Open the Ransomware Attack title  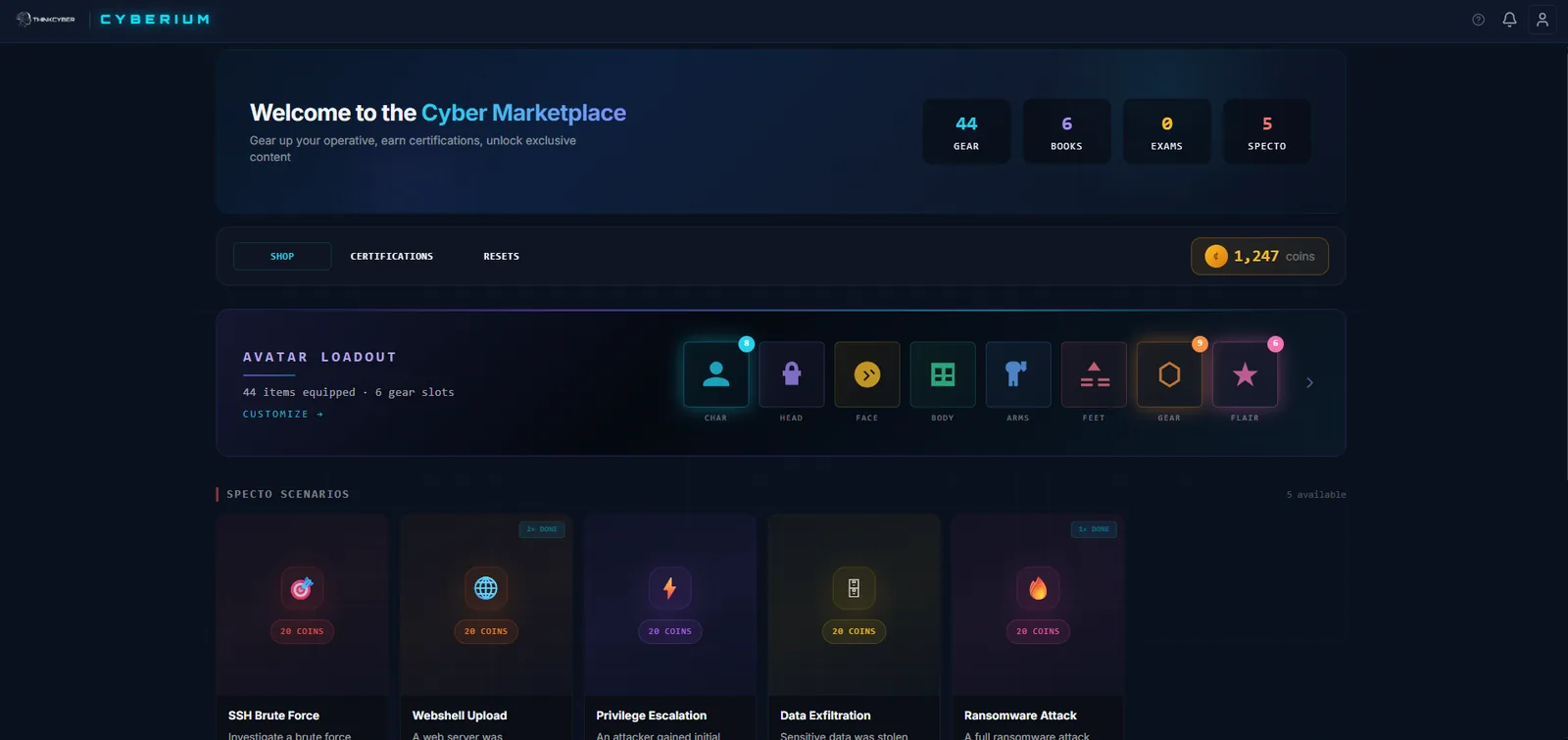click(x=1020, y=715)
